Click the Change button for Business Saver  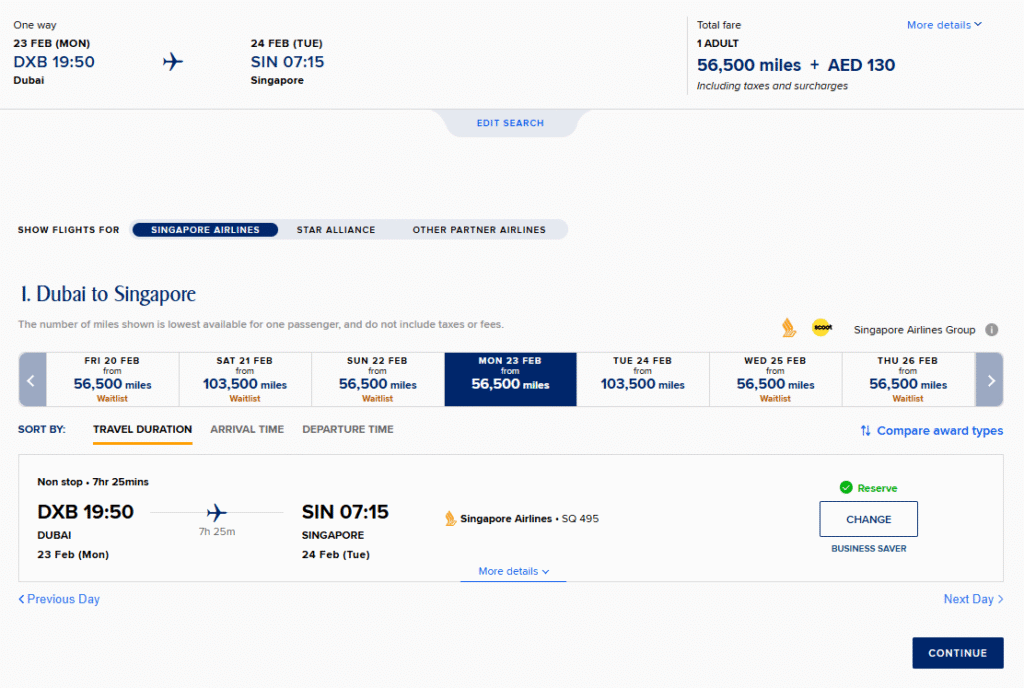coord(868,519)
